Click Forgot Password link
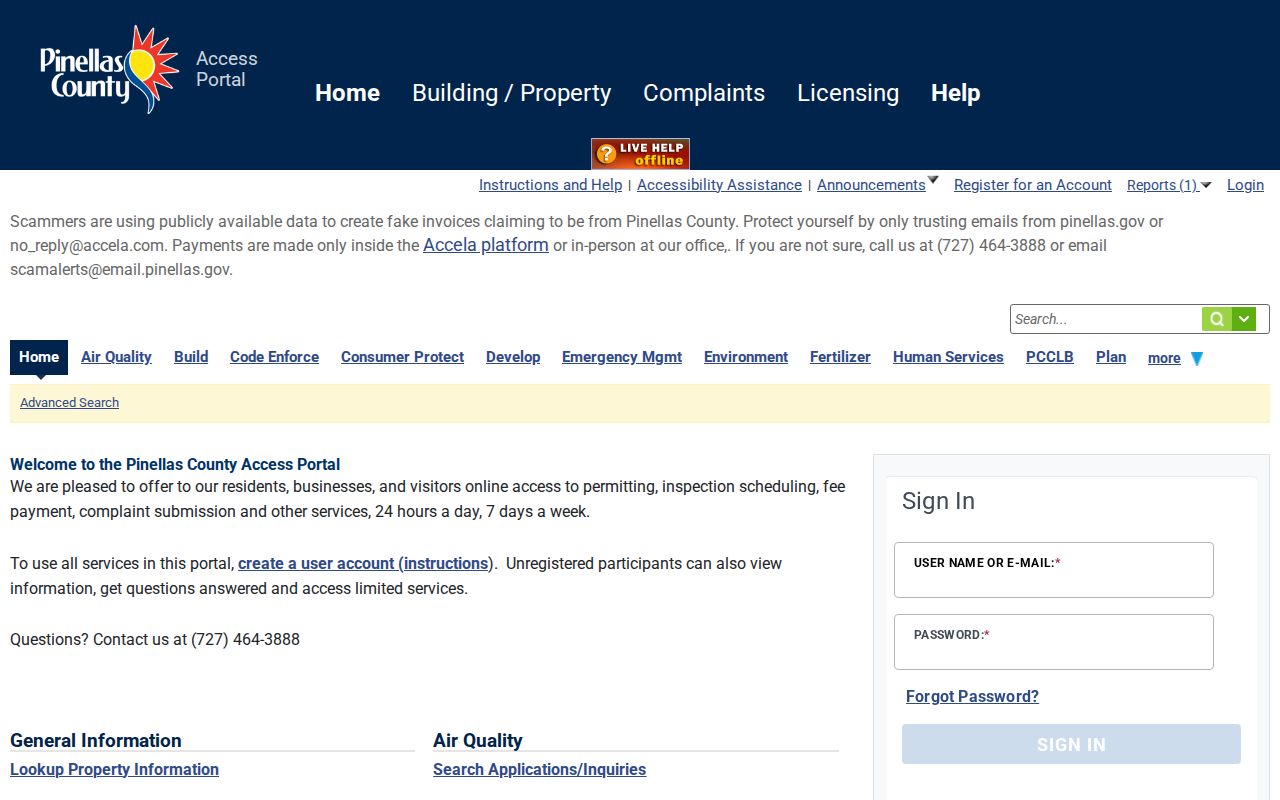1280x800 pixels. click(972, 697)
